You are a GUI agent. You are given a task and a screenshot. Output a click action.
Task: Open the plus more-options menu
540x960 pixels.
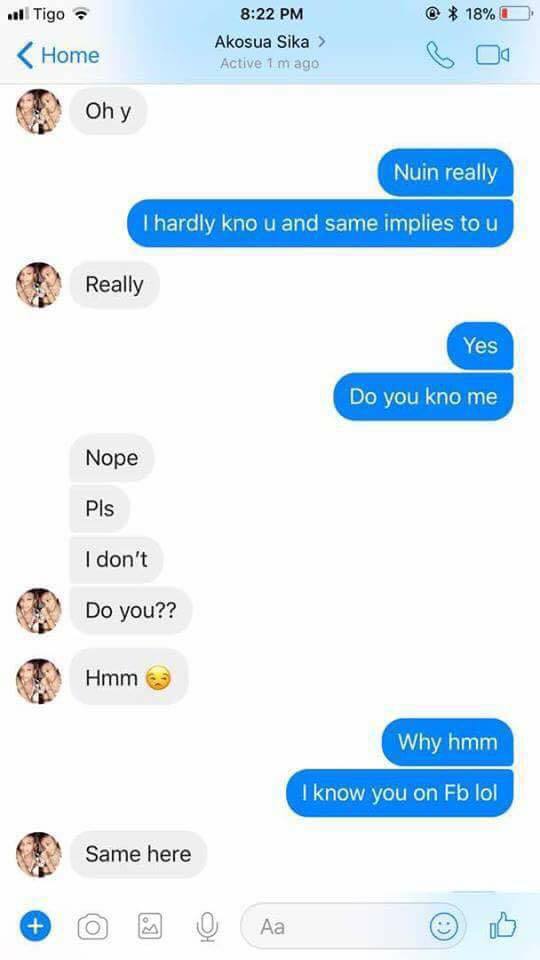[36, 926]
